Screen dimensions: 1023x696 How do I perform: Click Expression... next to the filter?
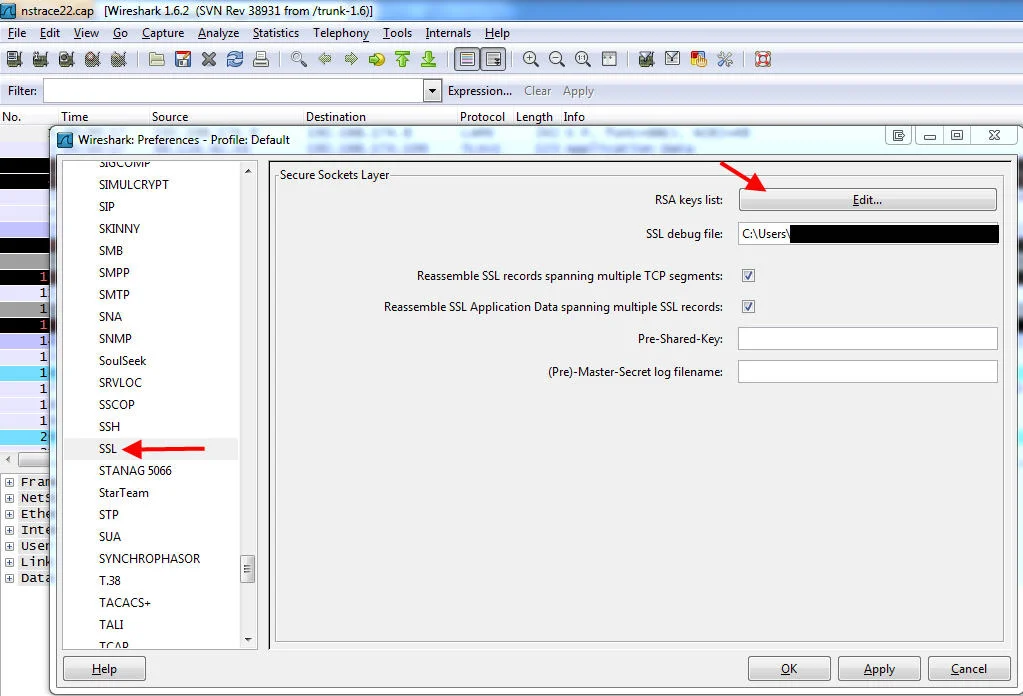pos(480,91)
